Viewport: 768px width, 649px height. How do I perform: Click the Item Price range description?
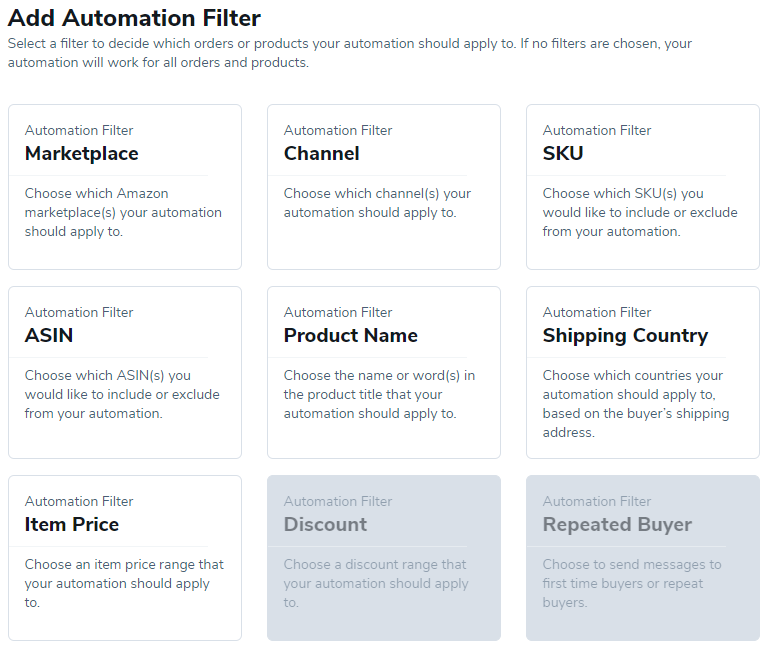coord(124,583)
